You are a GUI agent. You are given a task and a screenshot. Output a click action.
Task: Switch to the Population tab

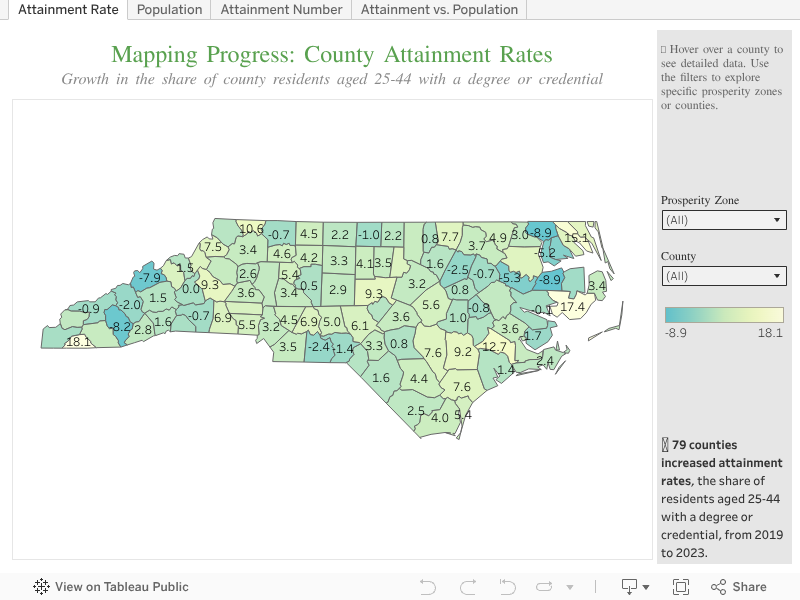click(x=169, y=10)
